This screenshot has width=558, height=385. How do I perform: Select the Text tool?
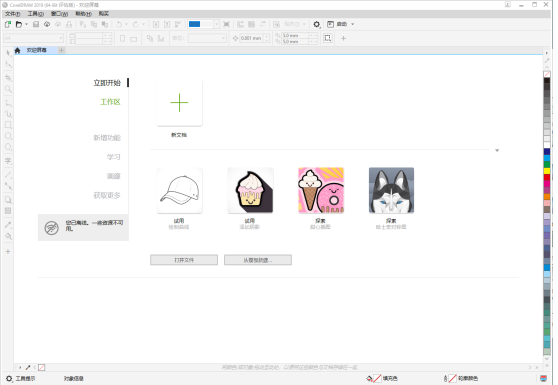[x=8, y=161]
